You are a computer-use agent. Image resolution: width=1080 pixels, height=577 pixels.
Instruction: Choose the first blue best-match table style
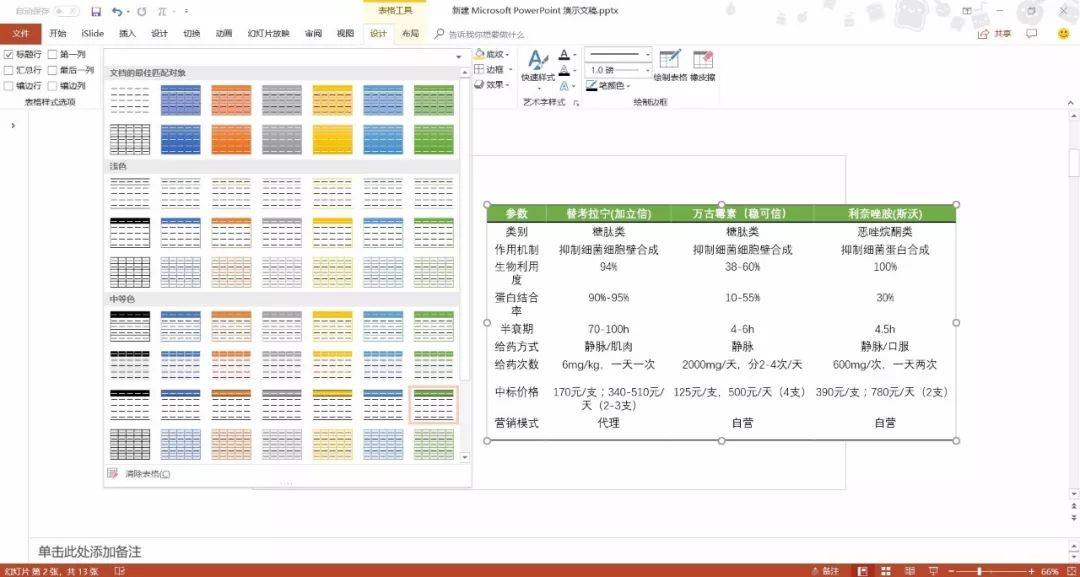pos(180,100)
